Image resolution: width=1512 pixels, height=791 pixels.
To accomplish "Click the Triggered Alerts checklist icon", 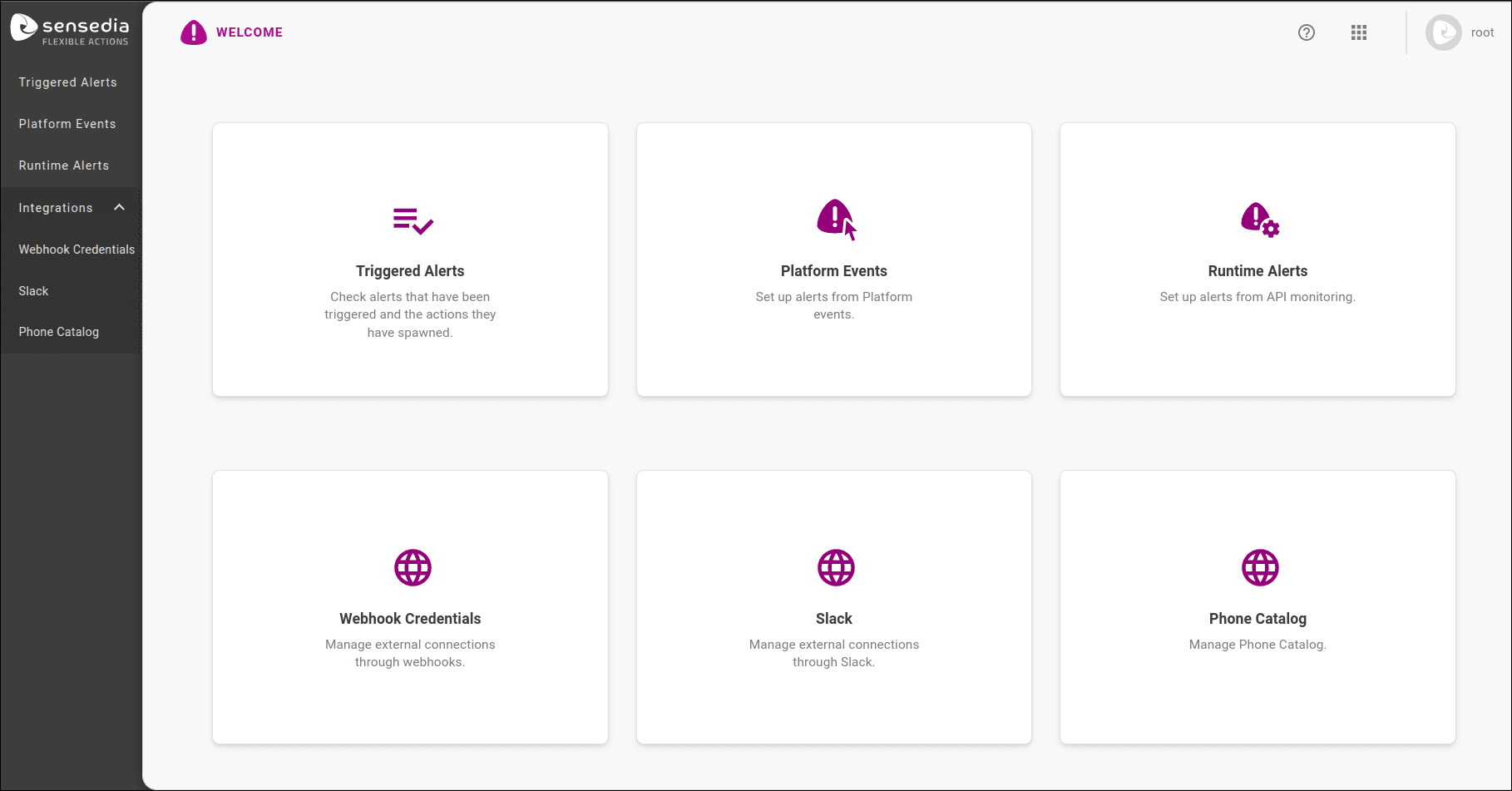I will [413, 221].
